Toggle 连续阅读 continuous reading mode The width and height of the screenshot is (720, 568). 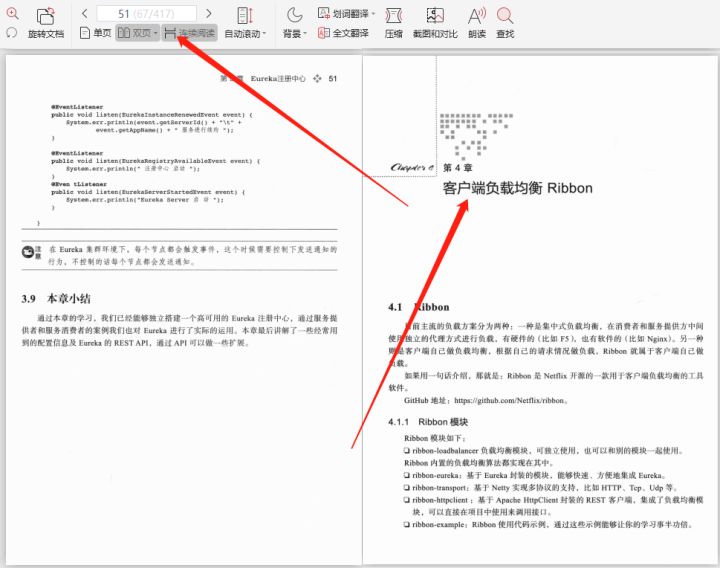189,33
